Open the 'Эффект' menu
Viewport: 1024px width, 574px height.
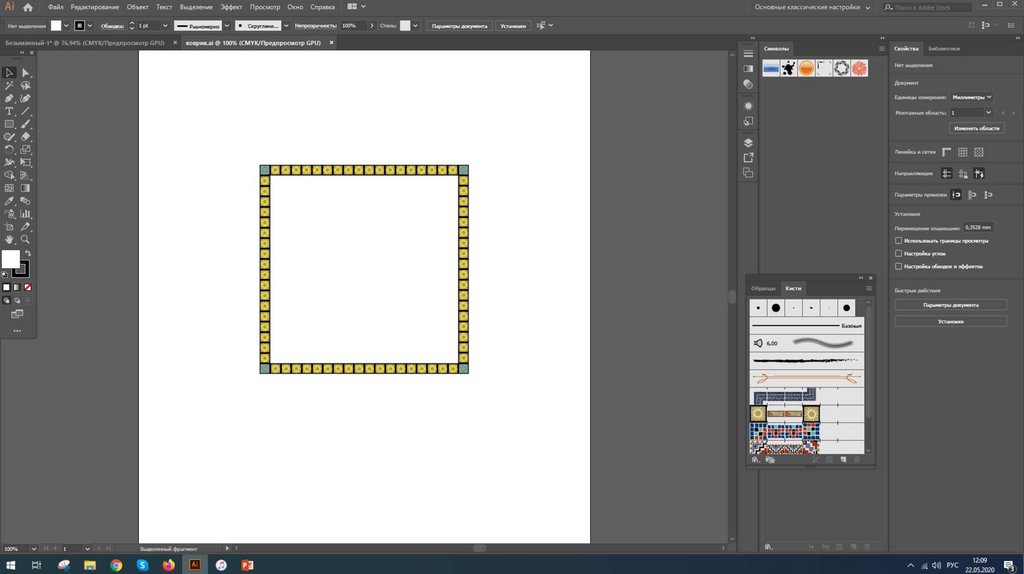(231, 7)
